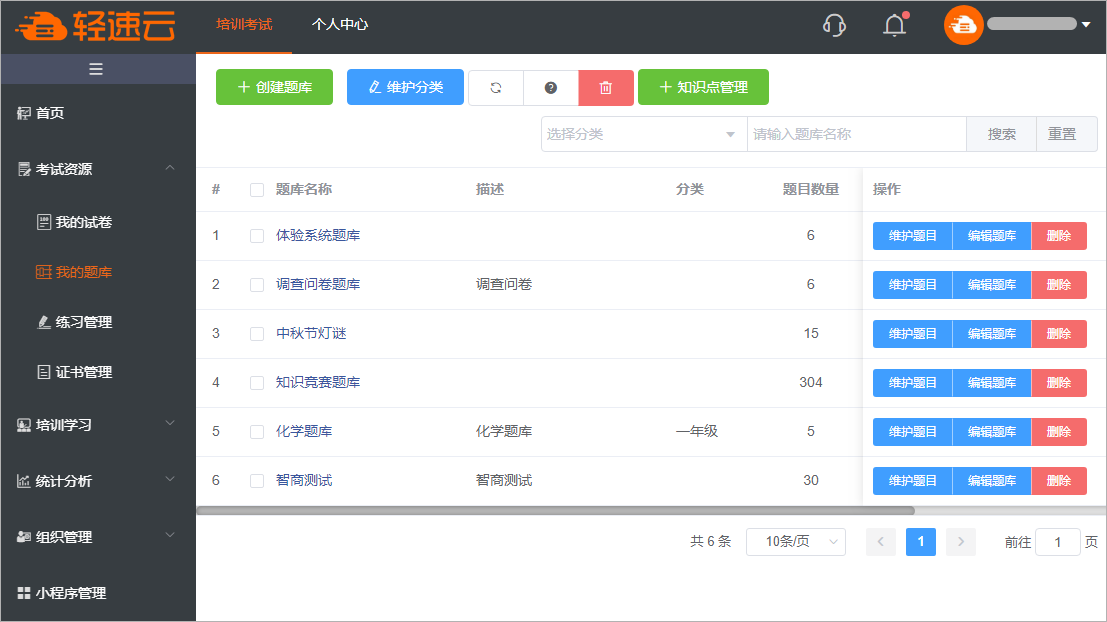Open 我的试卷 in the sidebar

coord(84,222)
